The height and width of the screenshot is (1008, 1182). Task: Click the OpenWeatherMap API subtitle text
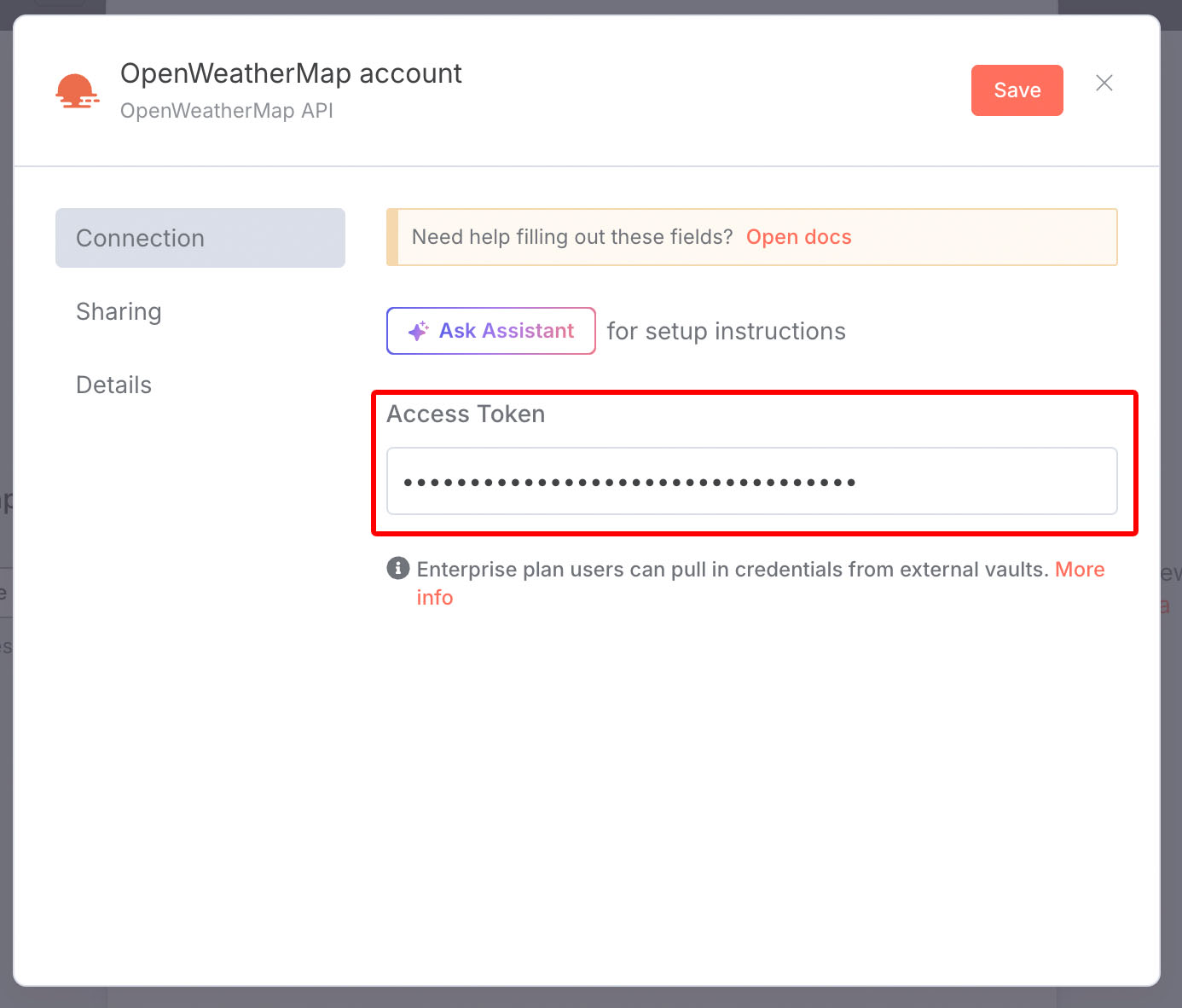(x=226, y=111)
